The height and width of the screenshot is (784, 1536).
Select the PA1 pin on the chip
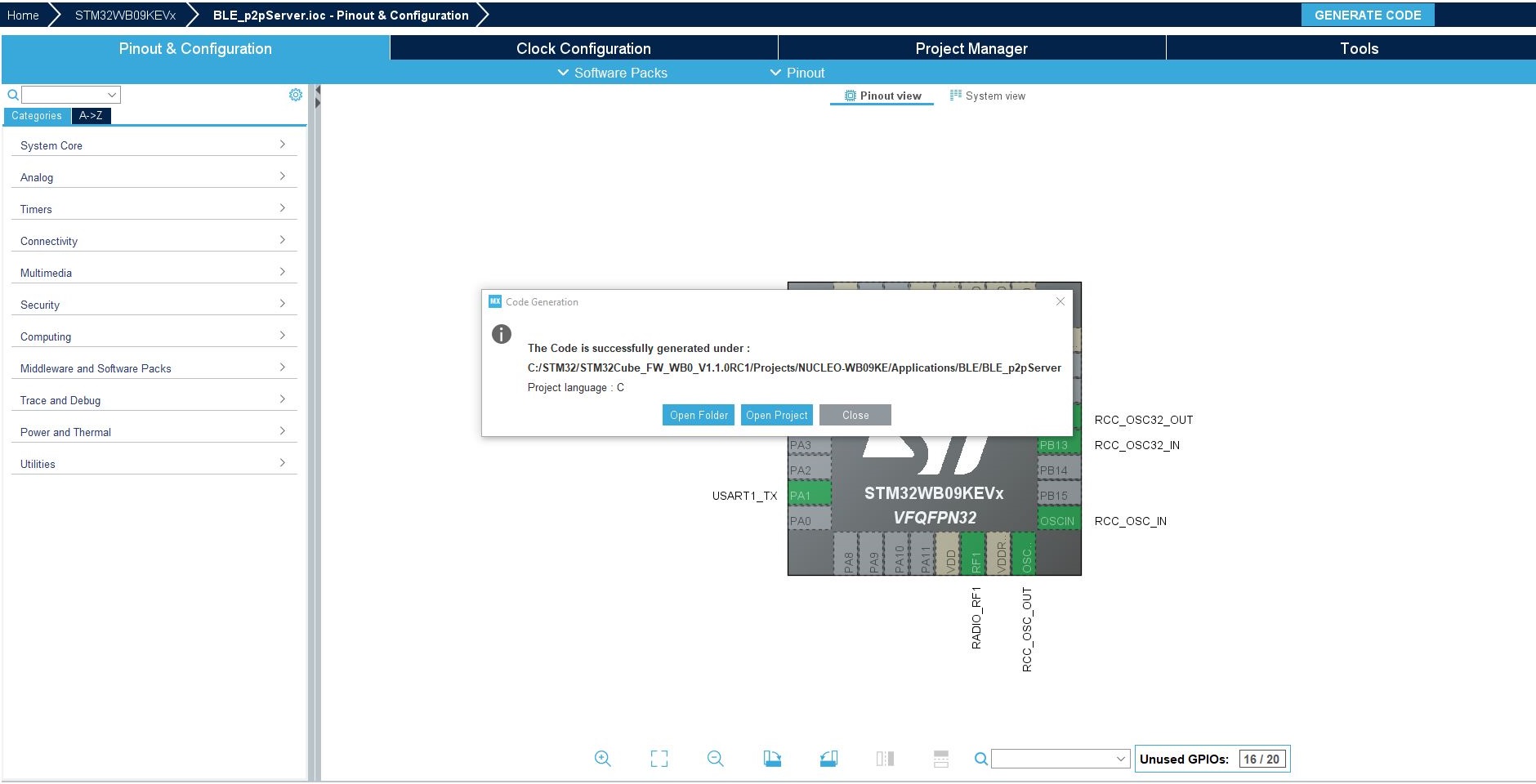click(x=810, y=495)
